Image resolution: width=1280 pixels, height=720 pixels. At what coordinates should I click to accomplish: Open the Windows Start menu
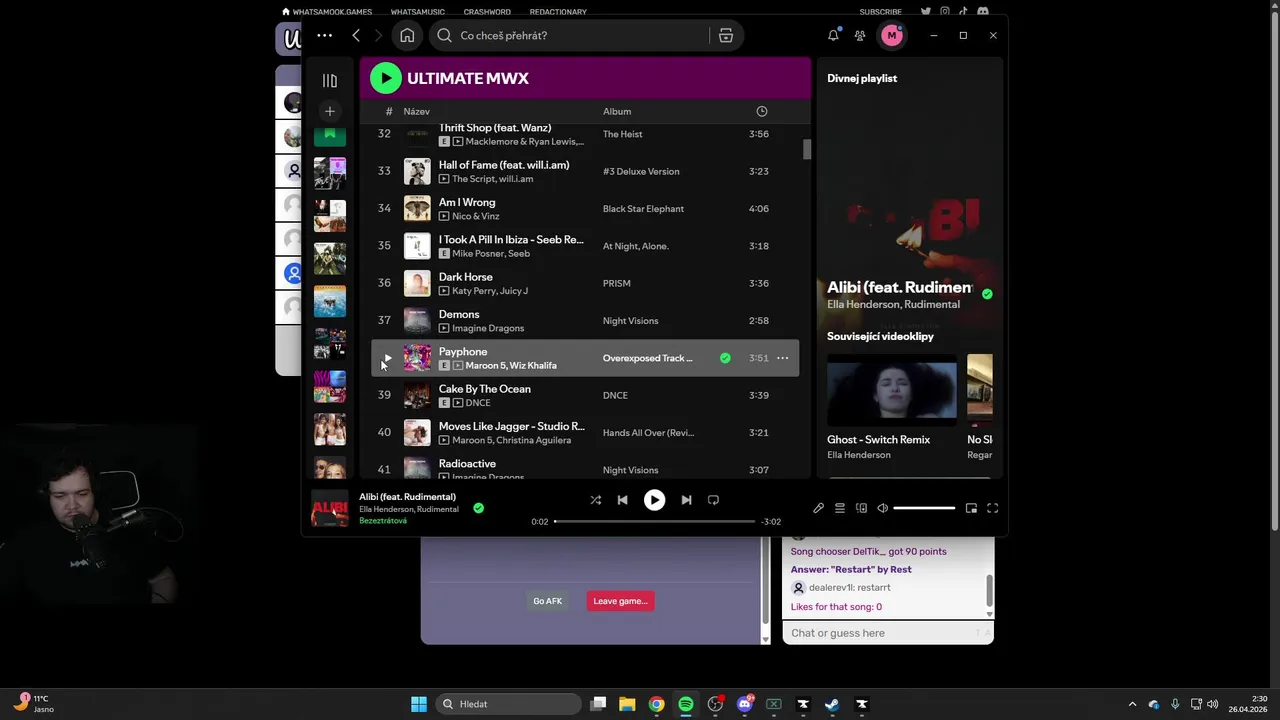point(419,704)
